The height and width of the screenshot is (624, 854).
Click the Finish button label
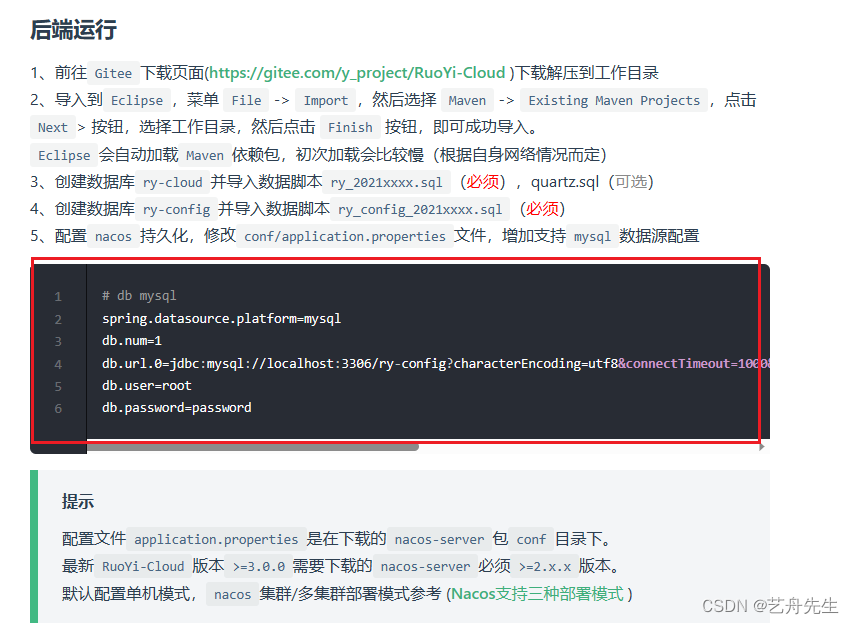(350, 127)
